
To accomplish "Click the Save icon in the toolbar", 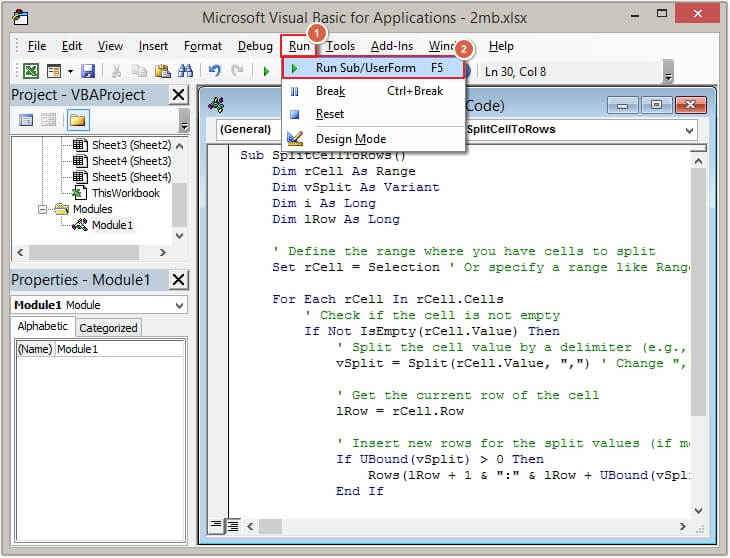I will [x=88, y=71].
